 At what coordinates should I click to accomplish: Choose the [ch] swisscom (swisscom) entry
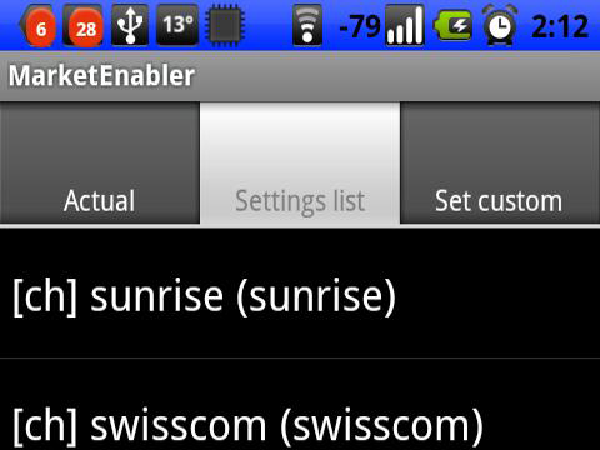click(x=300, y=404)
